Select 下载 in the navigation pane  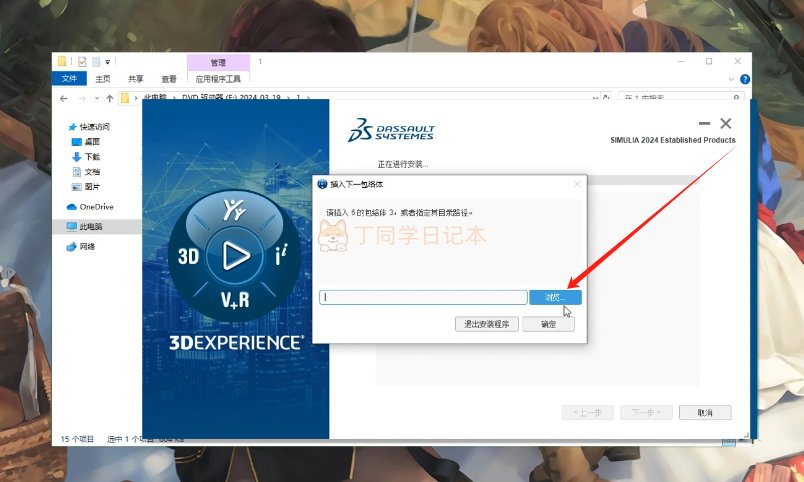(92, 157)
